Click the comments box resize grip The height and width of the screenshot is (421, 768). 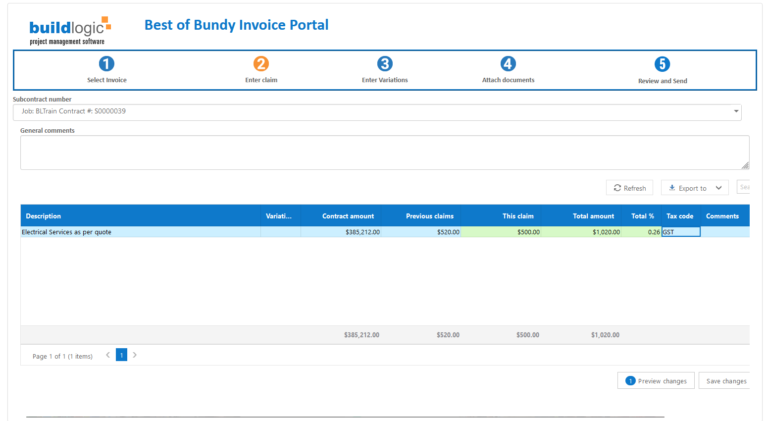click(745, 165)
